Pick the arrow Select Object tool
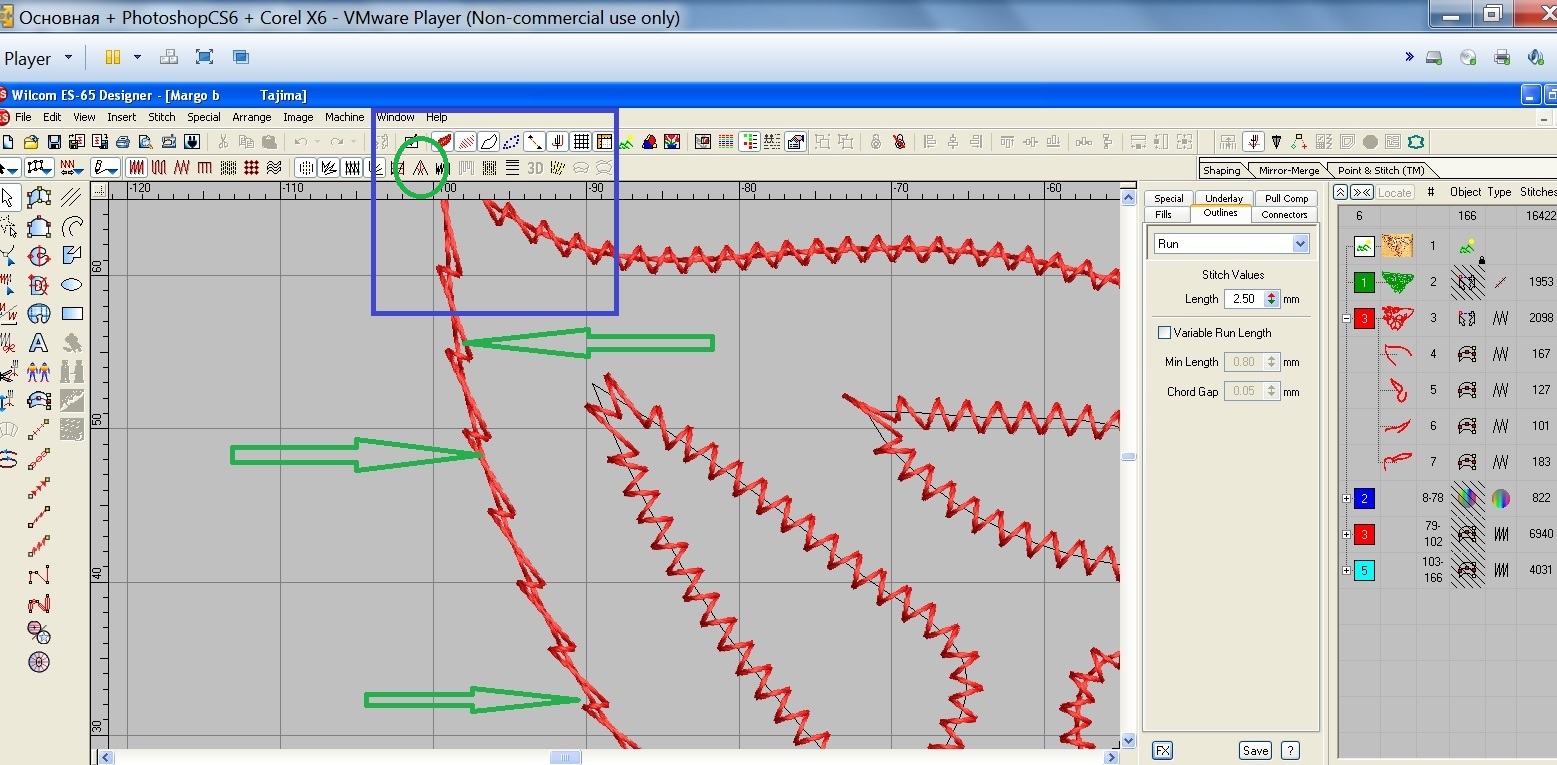 (x=8, y=197)
